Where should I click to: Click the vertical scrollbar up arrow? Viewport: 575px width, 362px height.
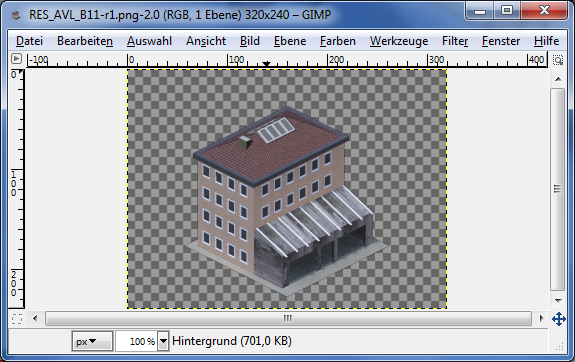click(558, 79)
